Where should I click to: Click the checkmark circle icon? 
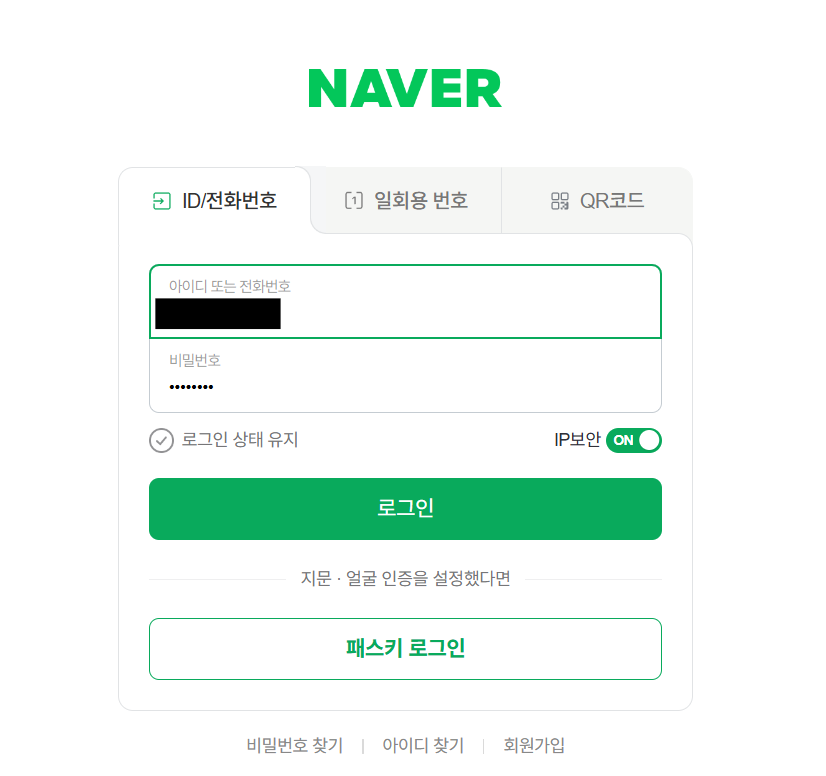(x=161, y=440)
